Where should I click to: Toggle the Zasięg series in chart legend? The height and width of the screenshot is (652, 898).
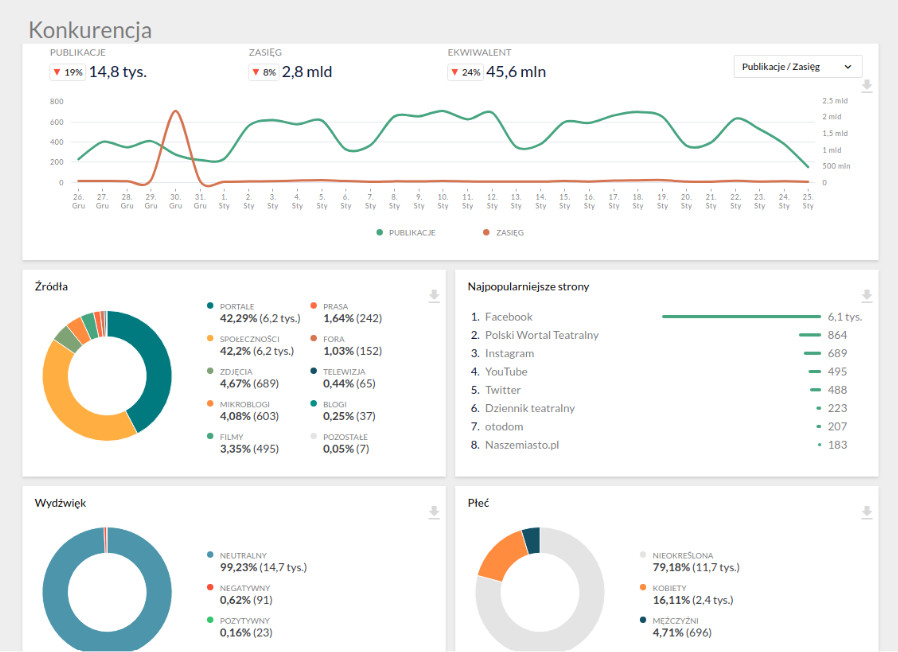point(503,232)
